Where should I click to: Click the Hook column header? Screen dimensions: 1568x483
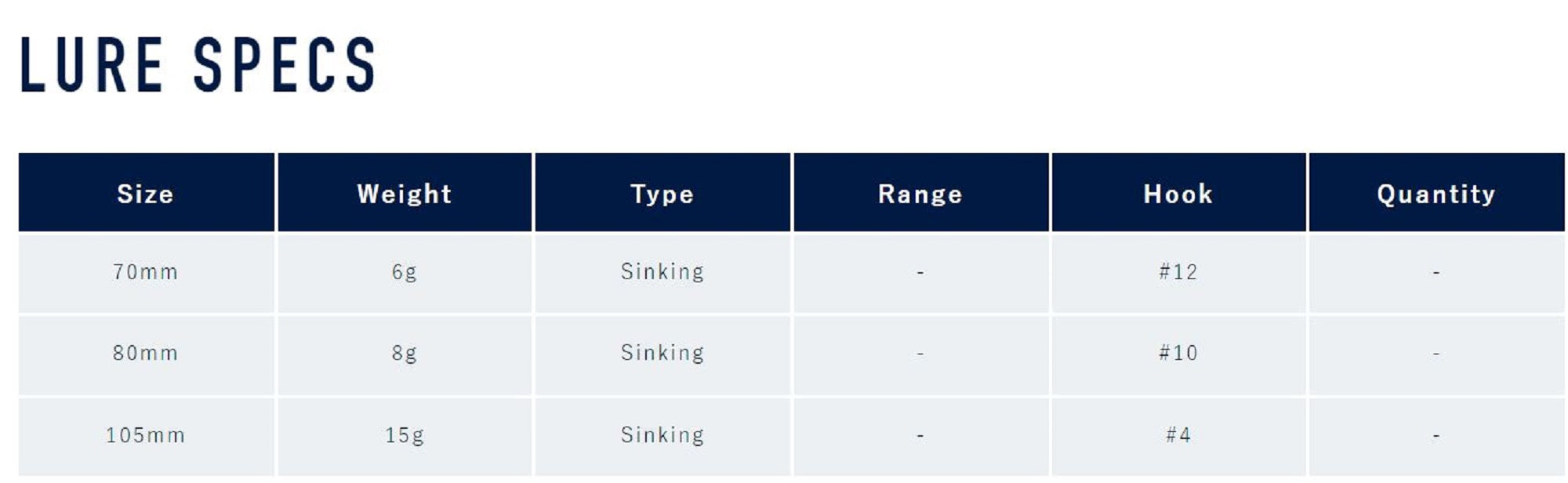(1178, 194)
